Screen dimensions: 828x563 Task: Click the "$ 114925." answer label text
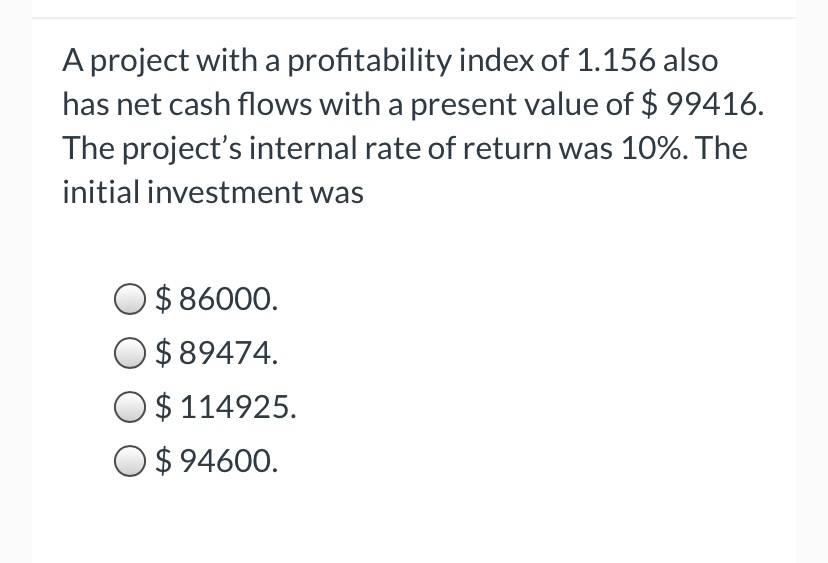point(226,407)
